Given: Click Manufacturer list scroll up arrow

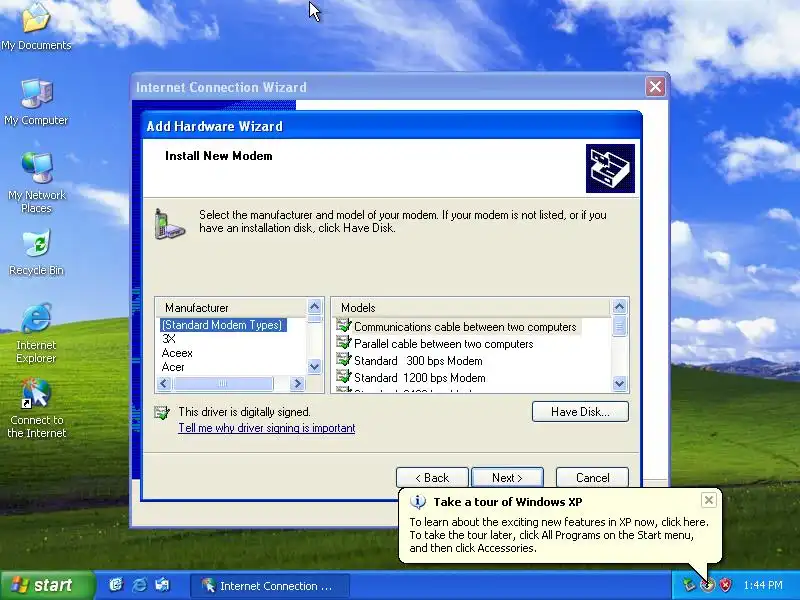Looking at the screenshot, I should pos(314,307).
